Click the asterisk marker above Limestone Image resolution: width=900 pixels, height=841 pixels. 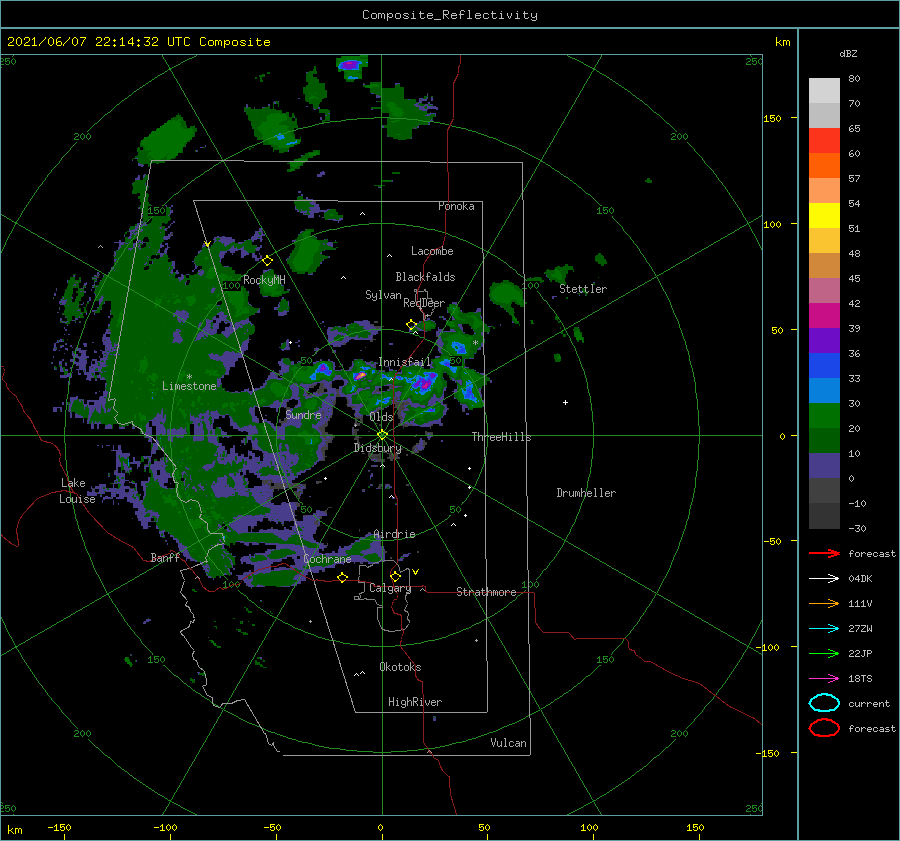[x=189, y=377]
